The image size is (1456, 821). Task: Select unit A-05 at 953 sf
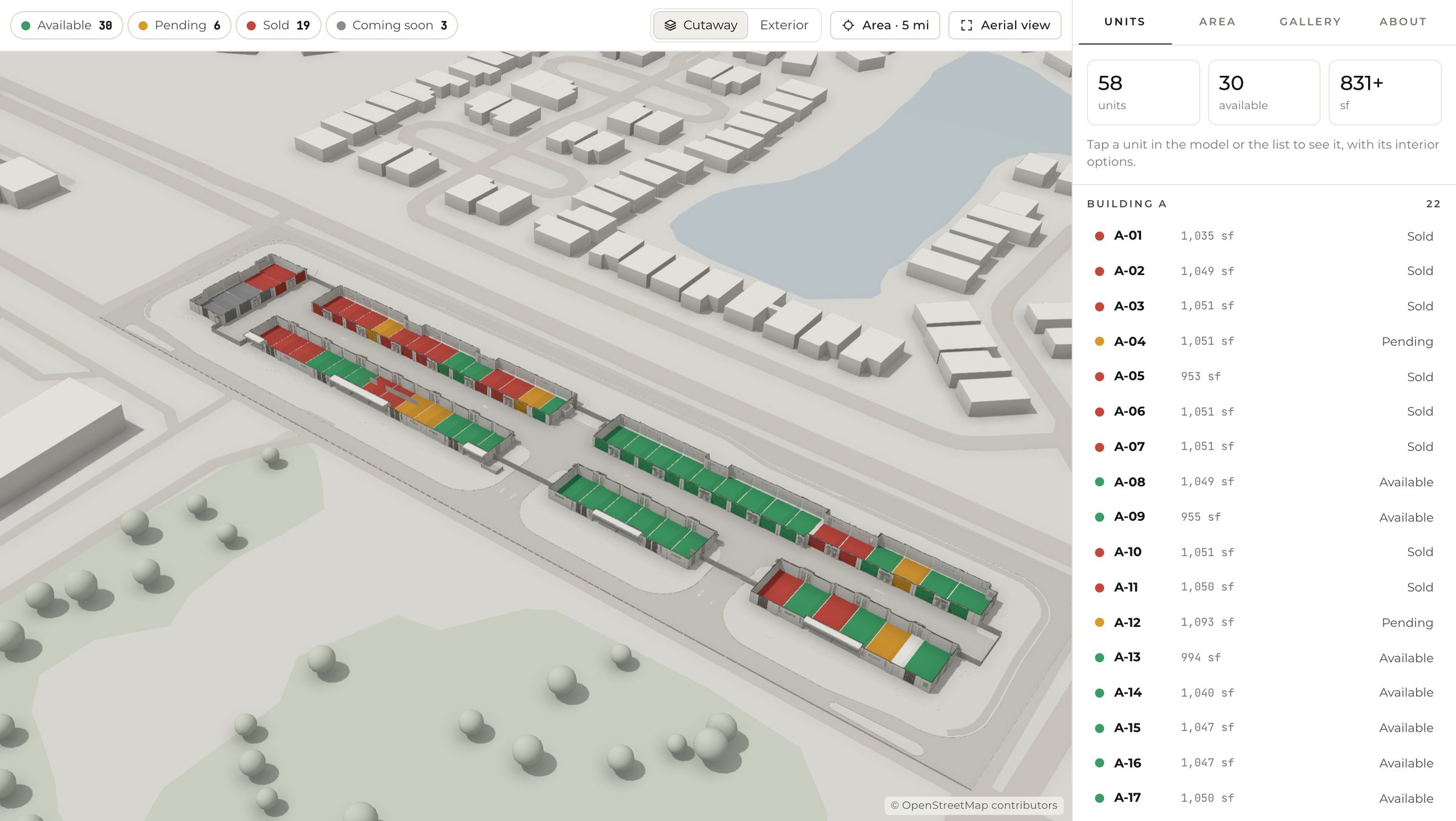(1264, 376)
